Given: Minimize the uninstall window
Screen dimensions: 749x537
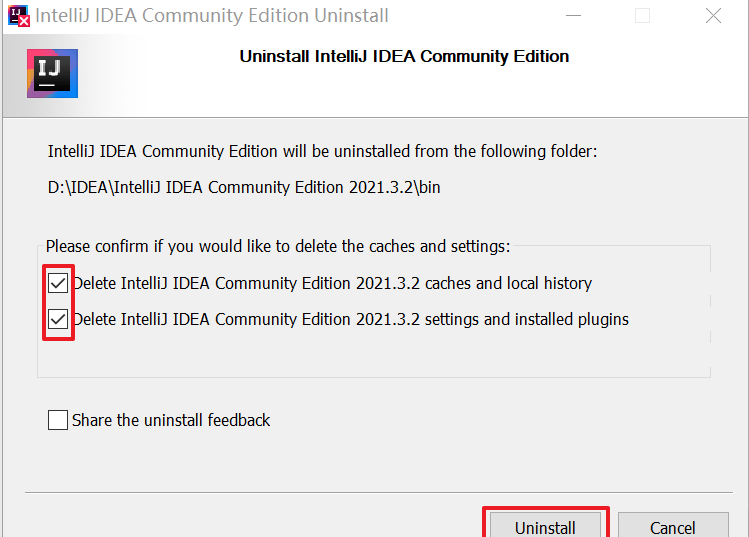Looking at the screenshot, I should click(573, 16).
